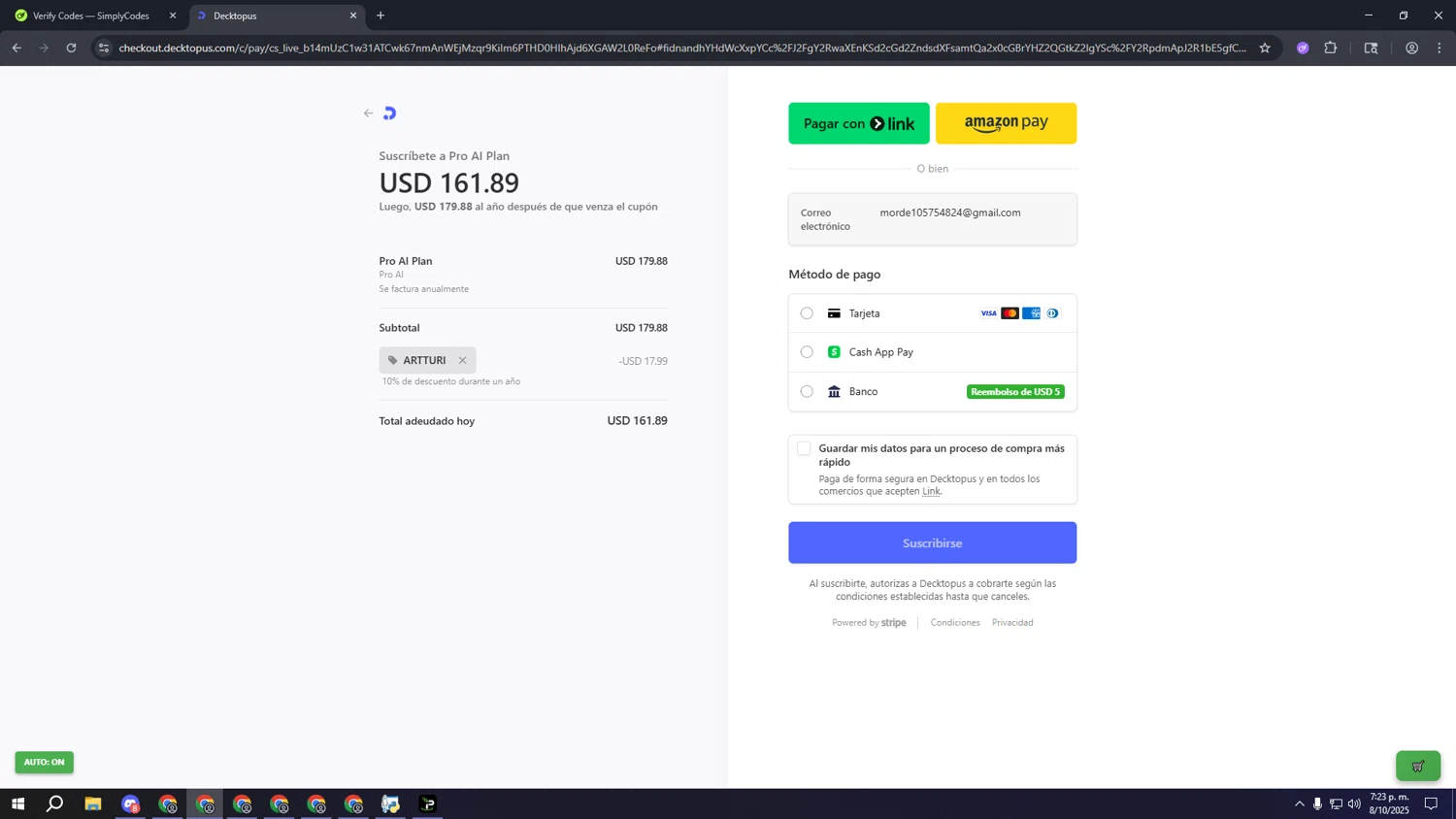Edit the email address field

pyautogui.click(x=932, y=219)
